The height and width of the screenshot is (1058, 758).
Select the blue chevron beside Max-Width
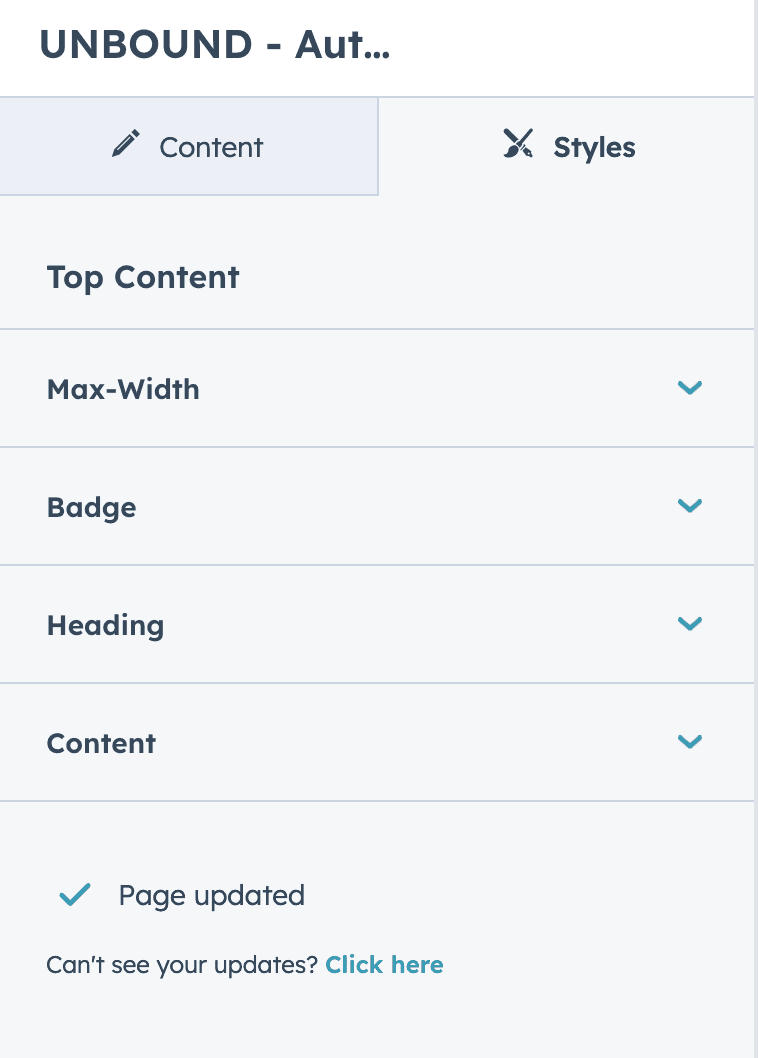click(x=690, y=388)
